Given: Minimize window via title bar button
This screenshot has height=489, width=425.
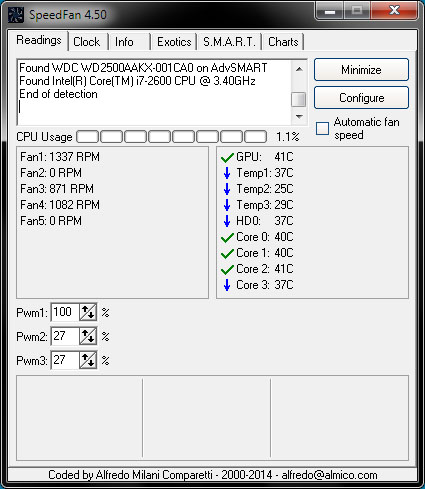Looking at the screenshot, I should [330, 11].
